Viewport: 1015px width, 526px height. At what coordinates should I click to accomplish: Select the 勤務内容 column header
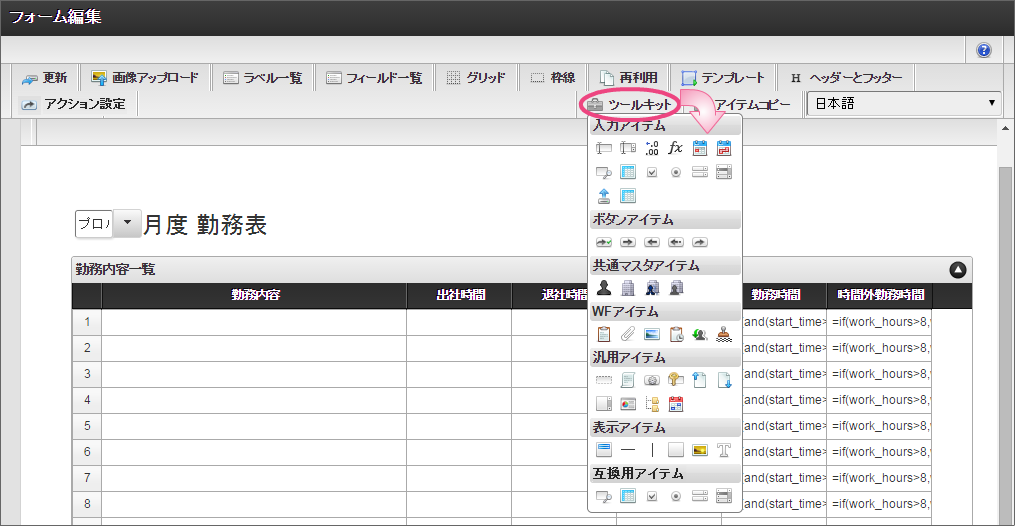coord(254,295)
